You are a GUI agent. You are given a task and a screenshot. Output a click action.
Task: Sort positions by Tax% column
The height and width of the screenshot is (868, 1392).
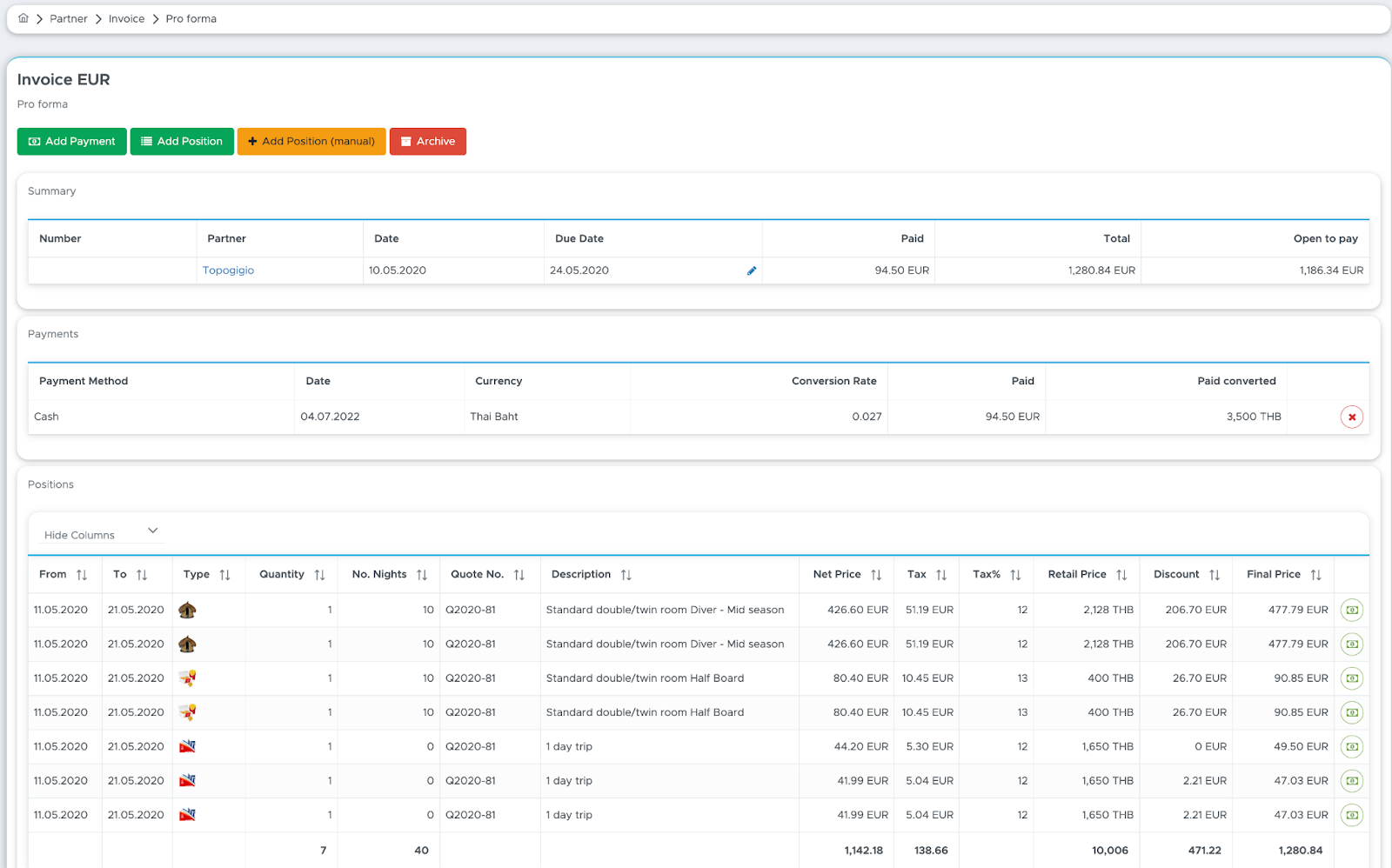(1015, 575)
